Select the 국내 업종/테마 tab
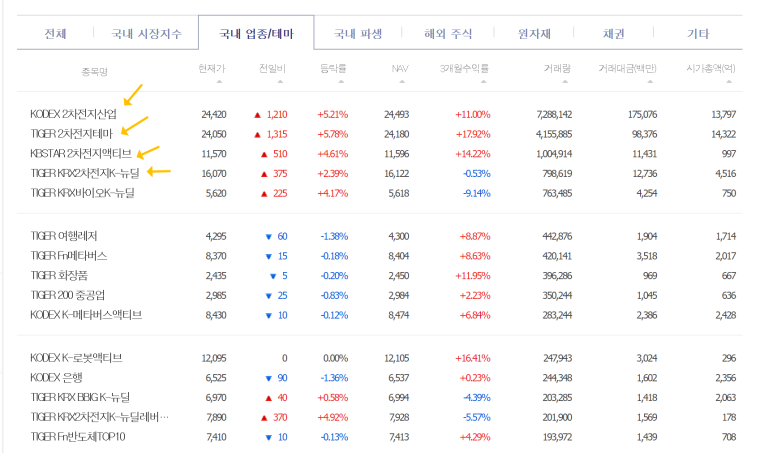 pyautogui.click(x=256, y=34)
